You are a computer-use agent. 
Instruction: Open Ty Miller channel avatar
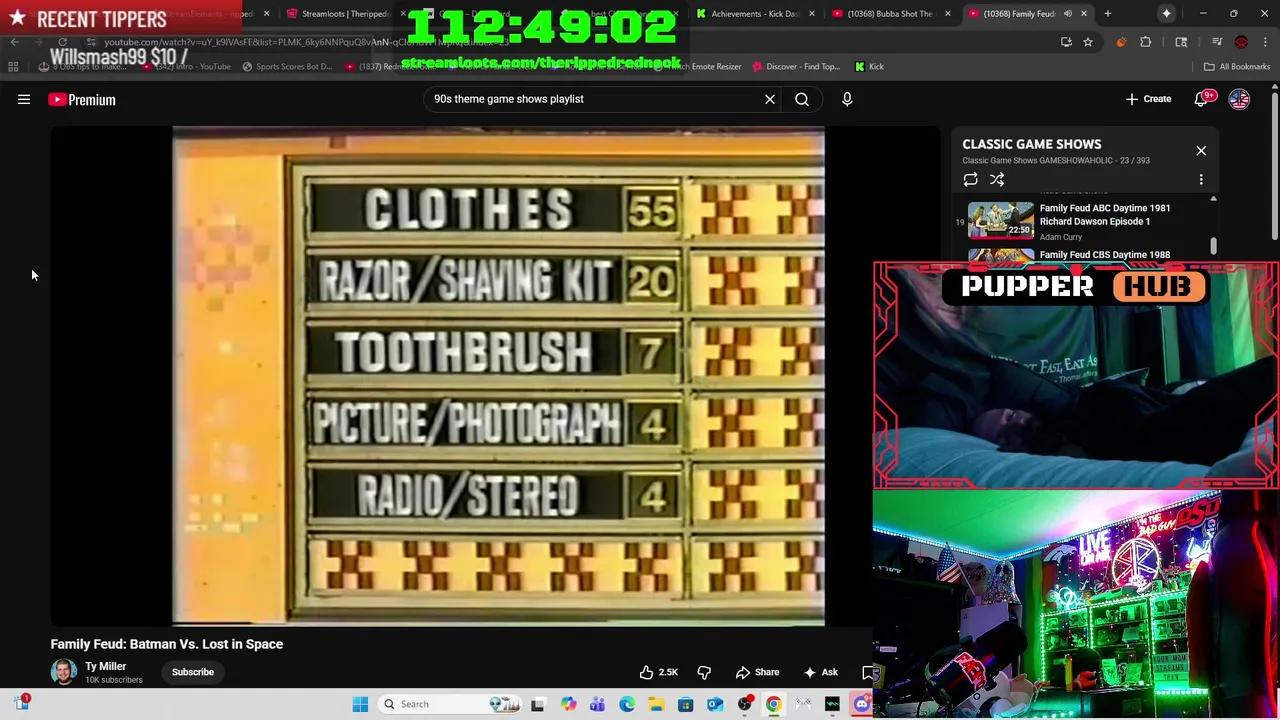point(64,672)
